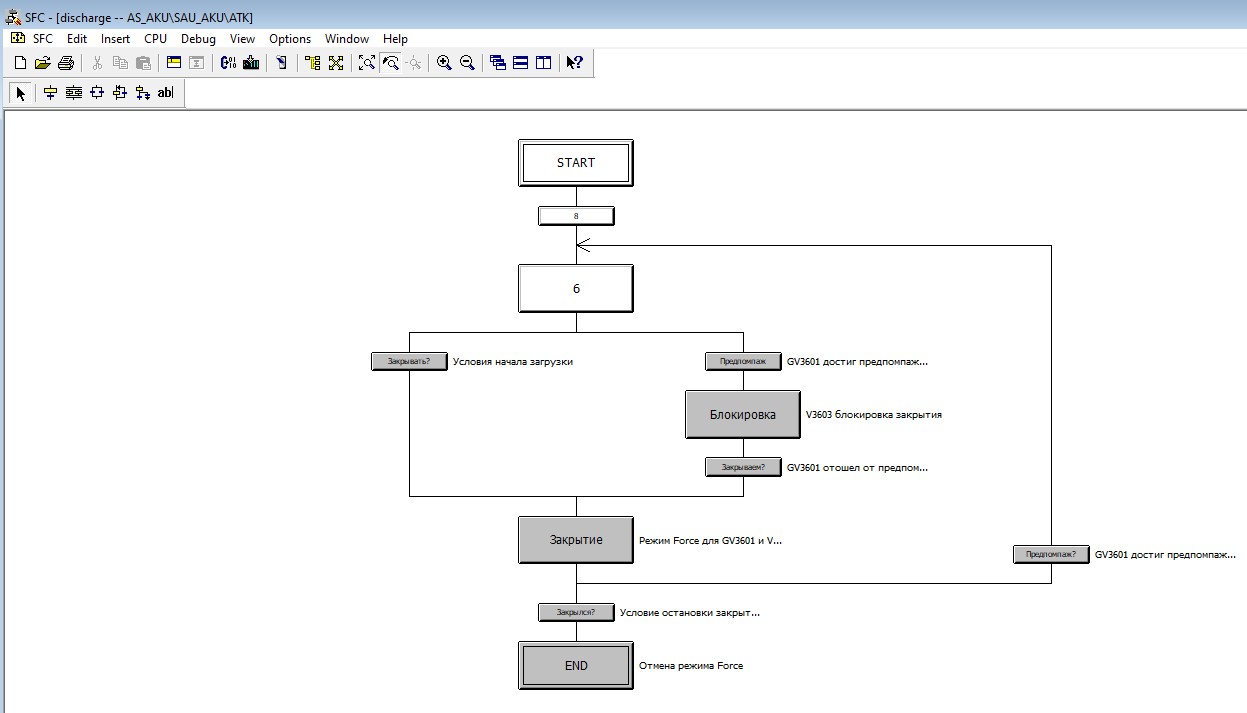Click the yellow crossed-arrows icon
The image size is (1247, 713).
point(336,63)
